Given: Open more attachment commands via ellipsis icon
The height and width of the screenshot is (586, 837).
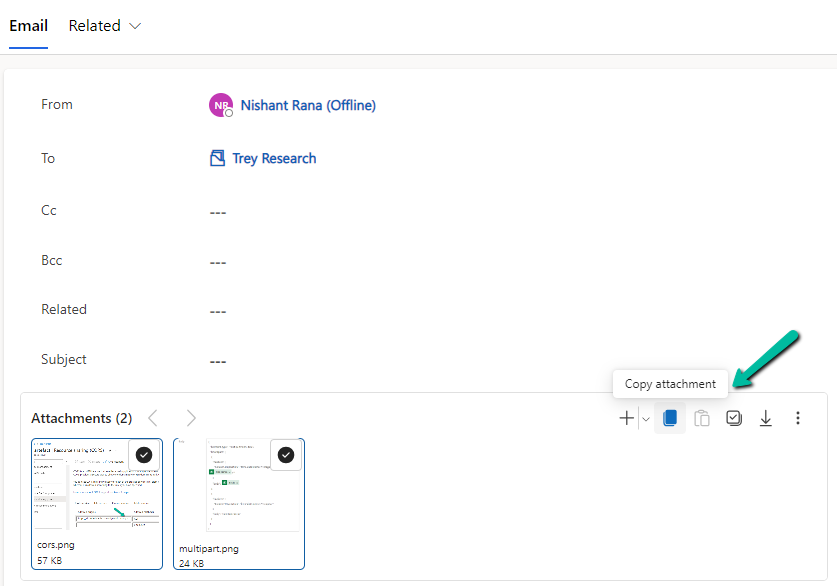Looking at the screenshot, I should coord(798,417).
